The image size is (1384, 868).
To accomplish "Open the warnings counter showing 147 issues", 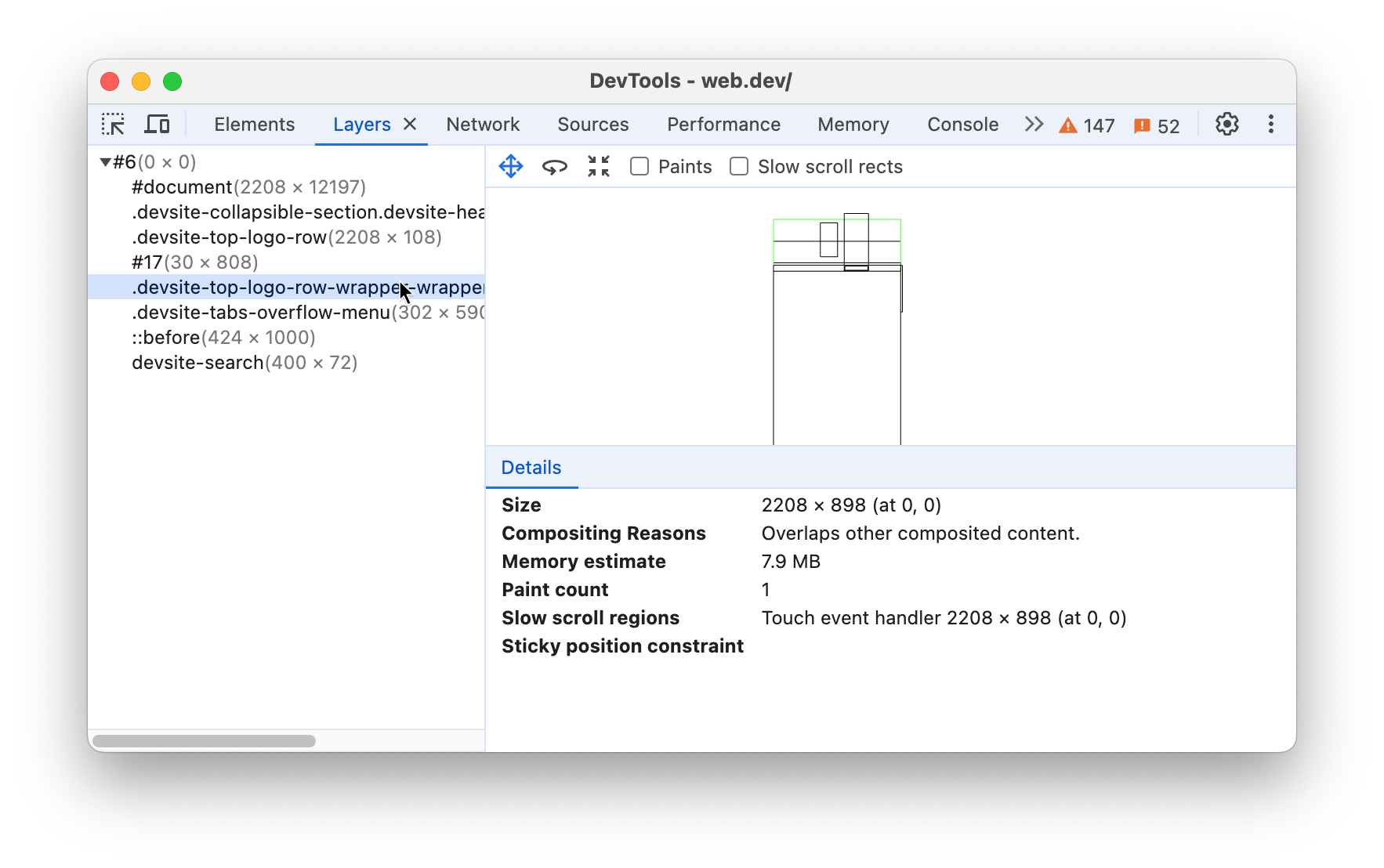I will tap(1086, 125).
